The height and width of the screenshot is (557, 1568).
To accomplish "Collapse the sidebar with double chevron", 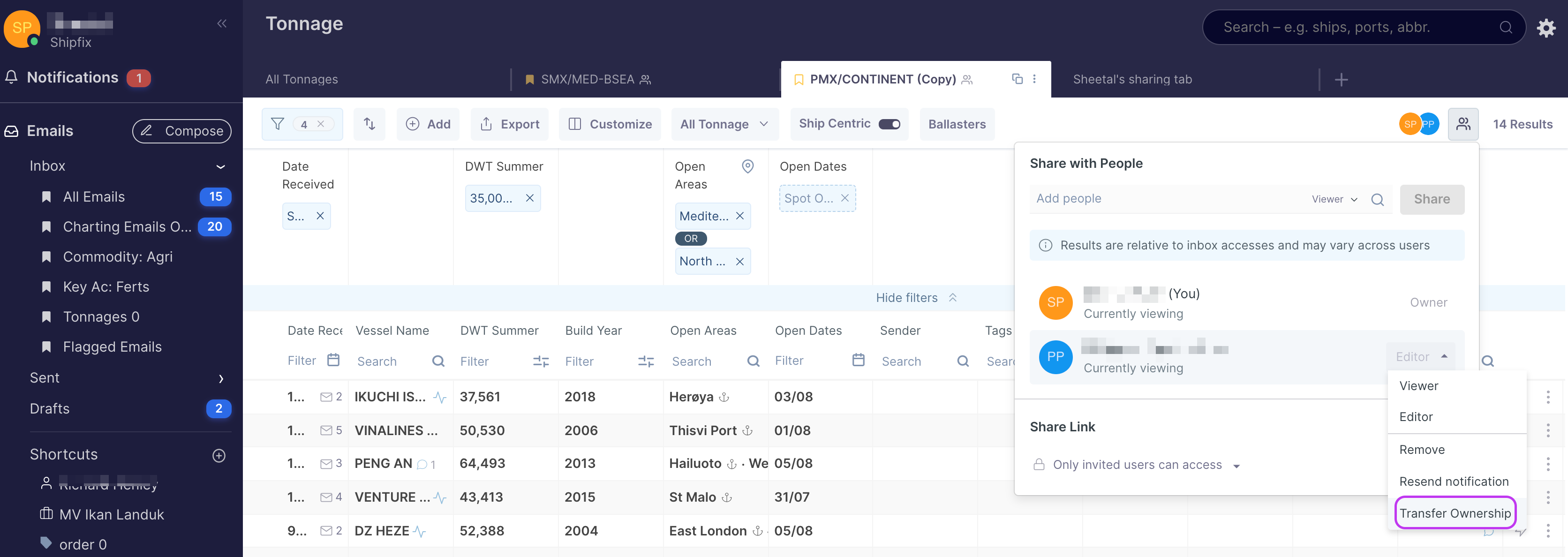I will [222, 24].
